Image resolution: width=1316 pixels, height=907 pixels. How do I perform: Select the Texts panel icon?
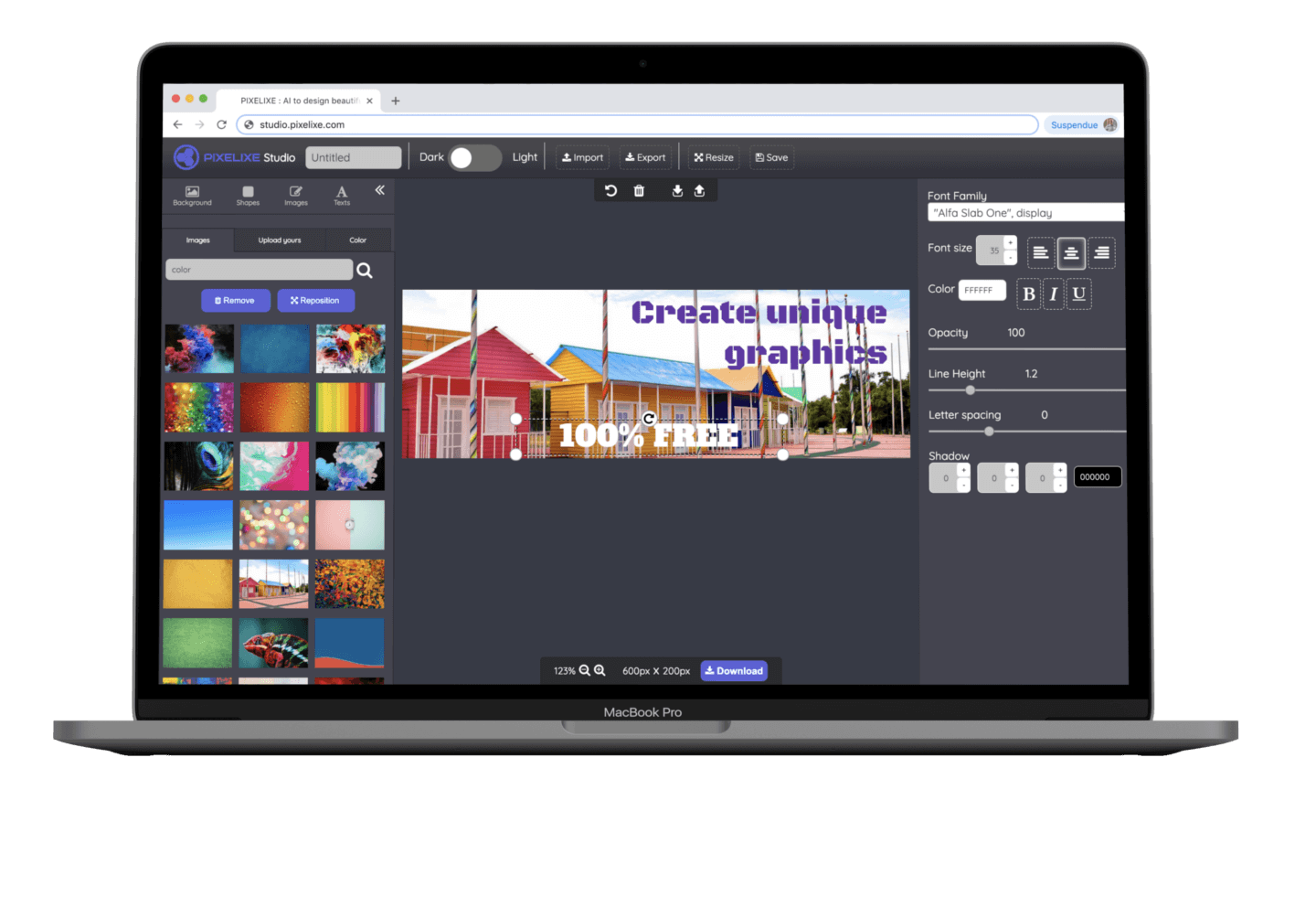pos(341,195)
